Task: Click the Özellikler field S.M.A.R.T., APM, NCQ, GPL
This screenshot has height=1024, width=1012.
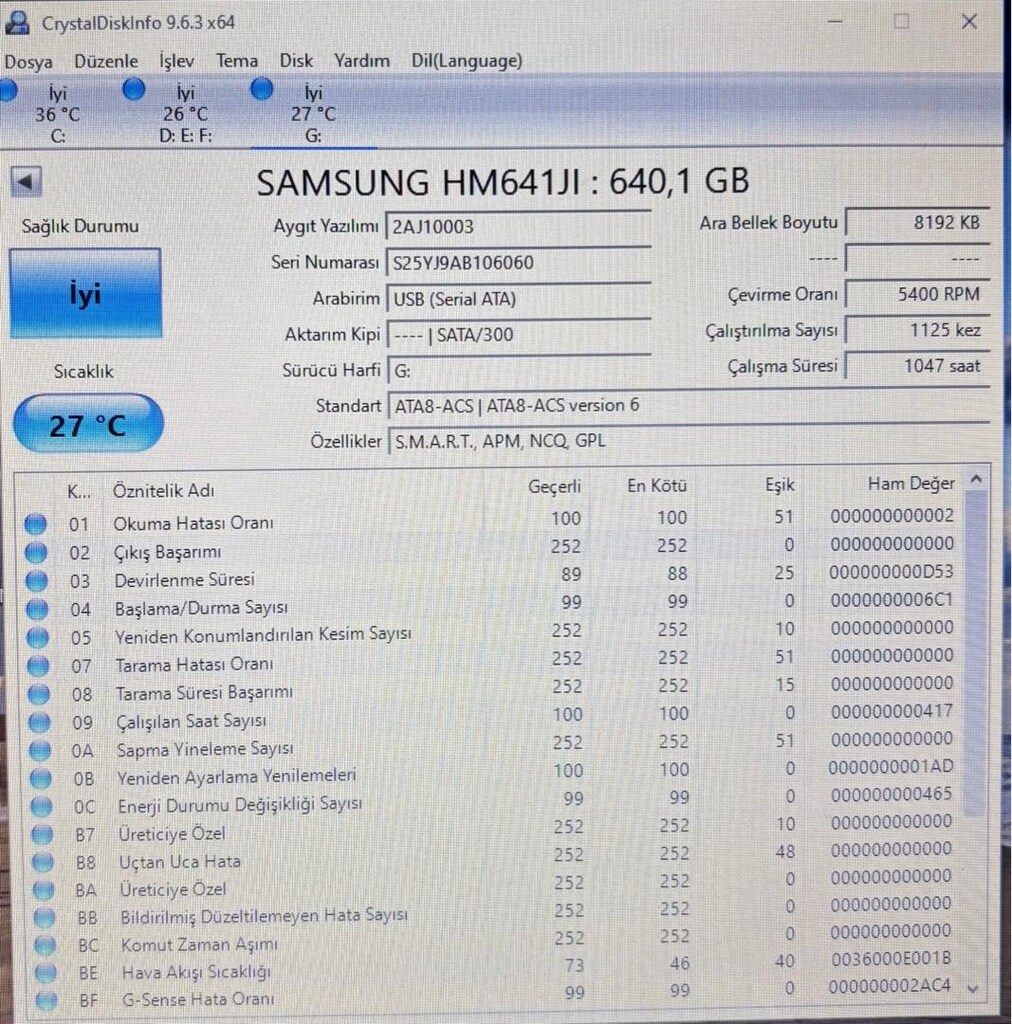Action: [689, 441]
